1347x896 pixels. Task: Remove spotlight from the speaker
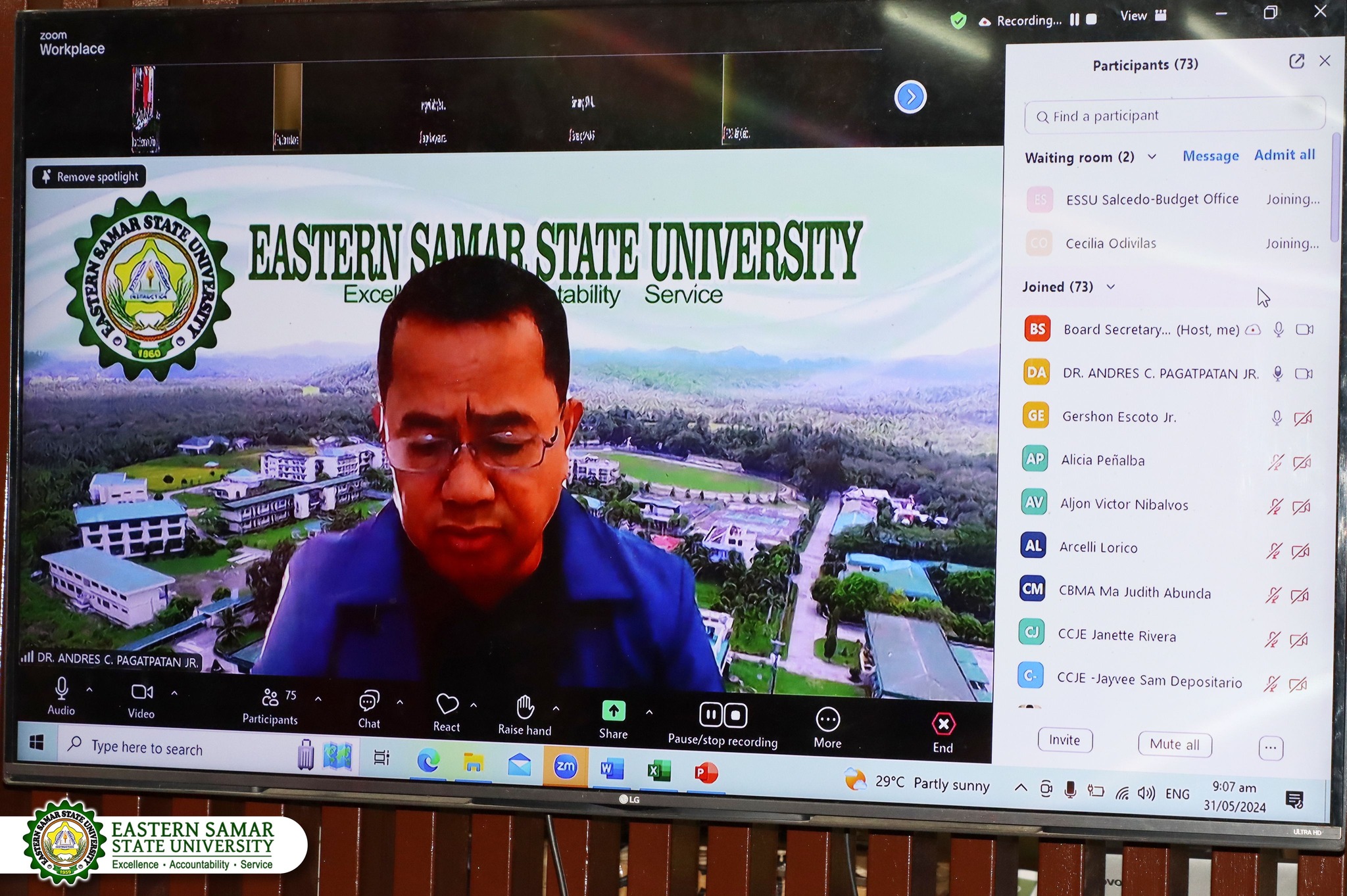click(89, 176)
